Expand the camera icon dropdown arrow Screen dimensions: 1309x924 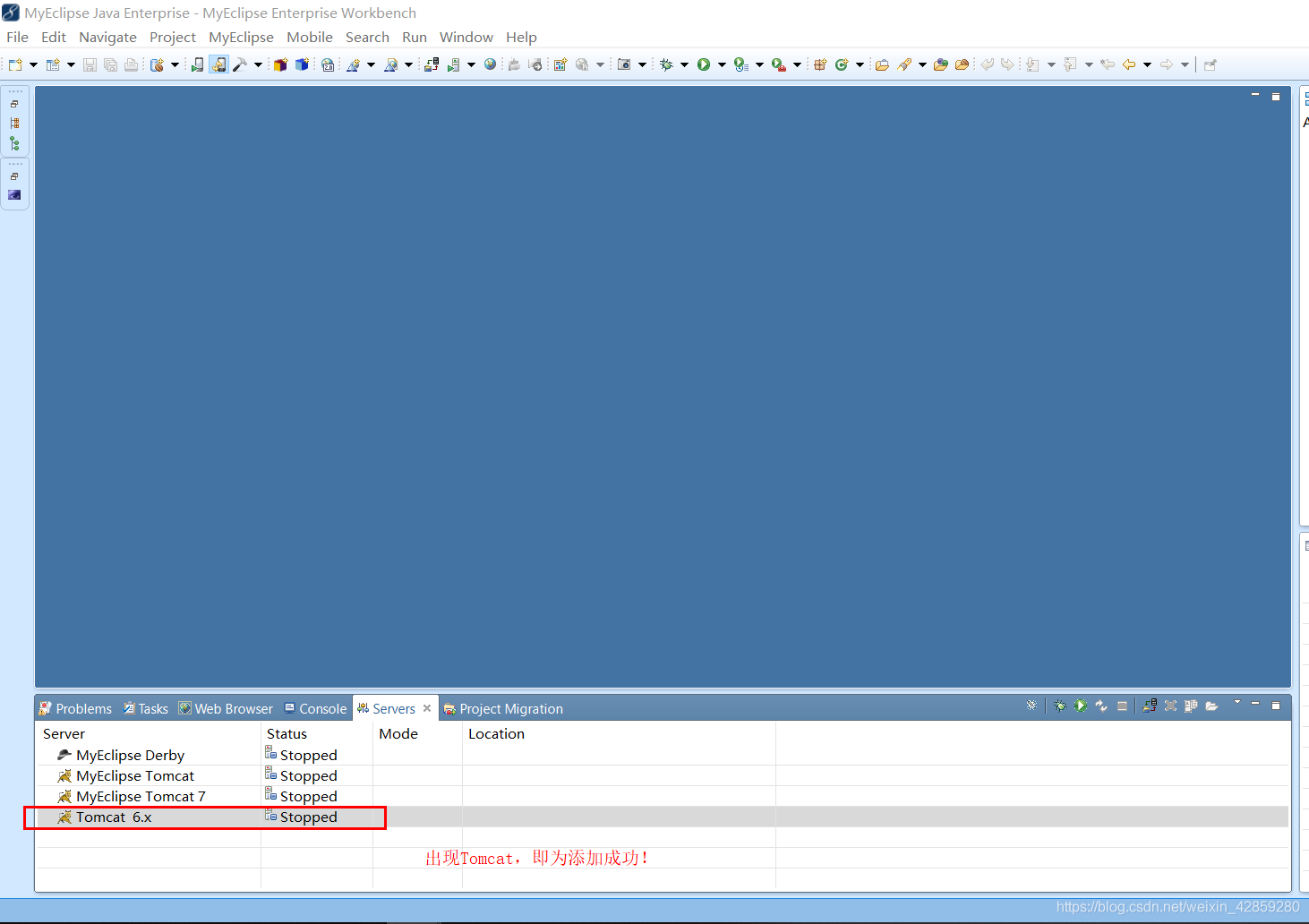click(x=642, y=64)
